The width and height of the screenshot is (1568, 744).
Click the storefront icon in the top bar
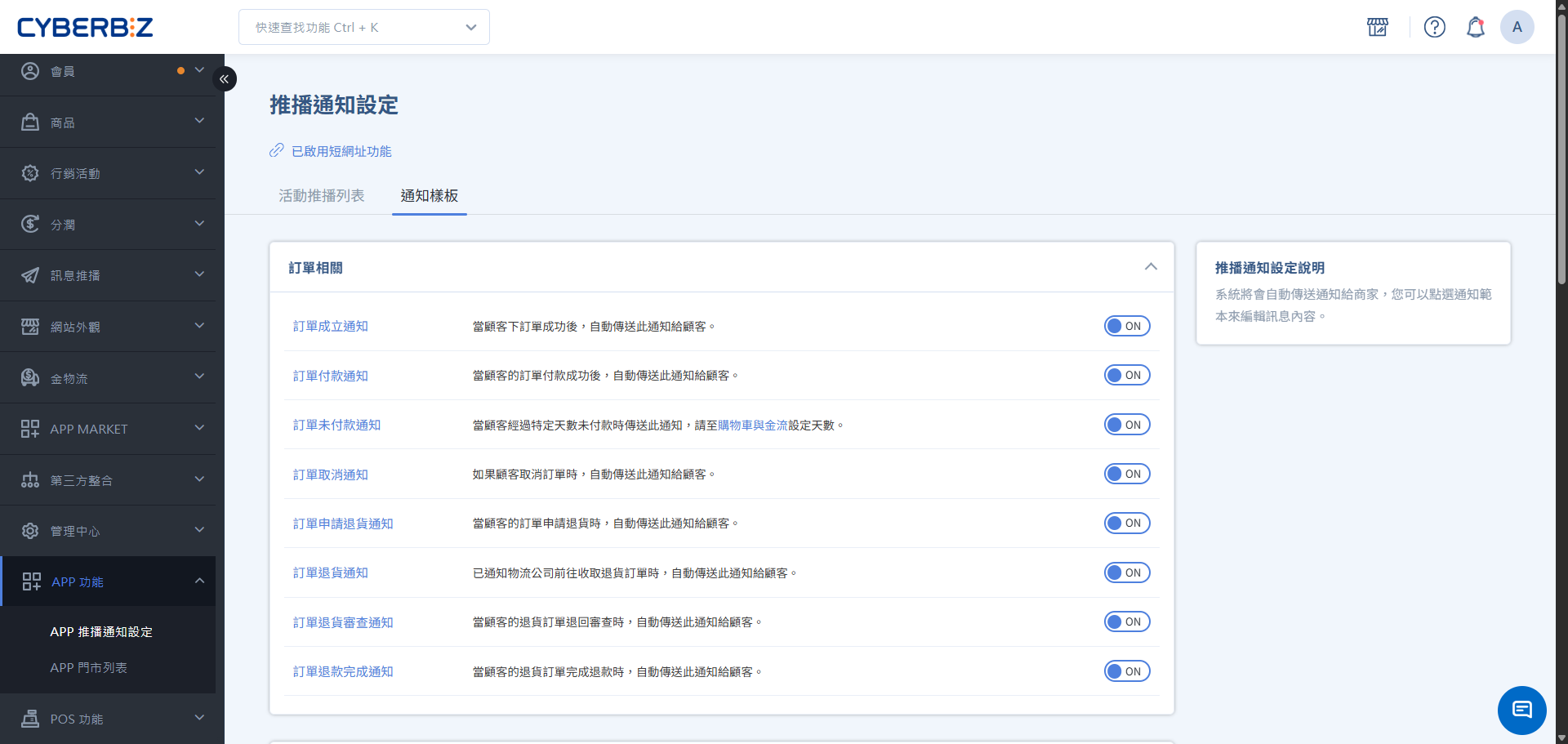1377,27
